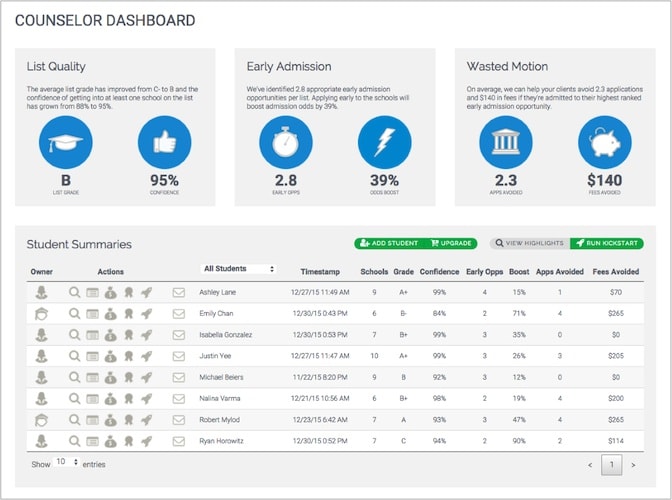
Task: Click the owner icon for Emily Chan
Action: click(41, 314)
